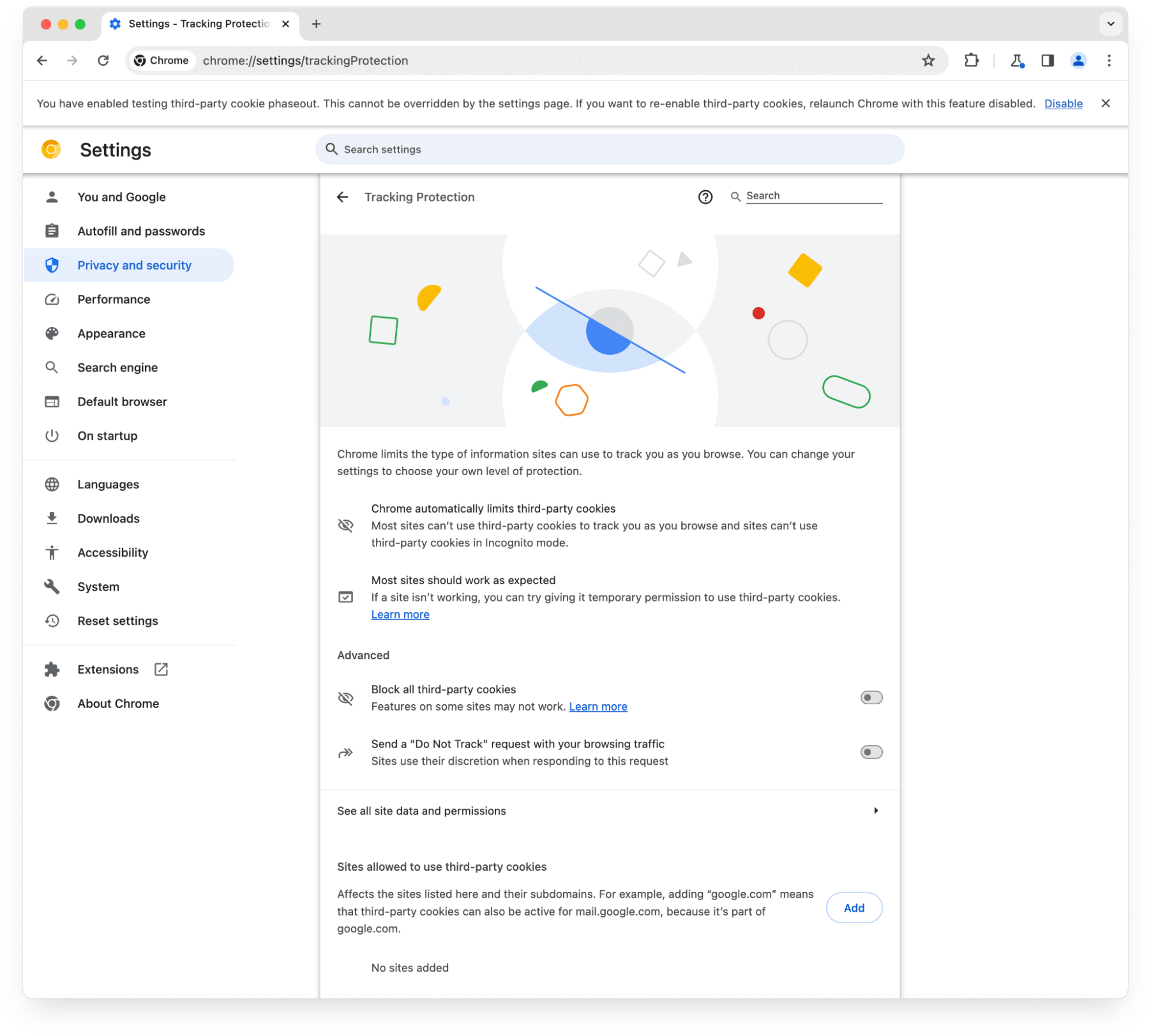Select On startup settings menu item
Viewport: 1151px width, 1036px height.
(108, 436)
